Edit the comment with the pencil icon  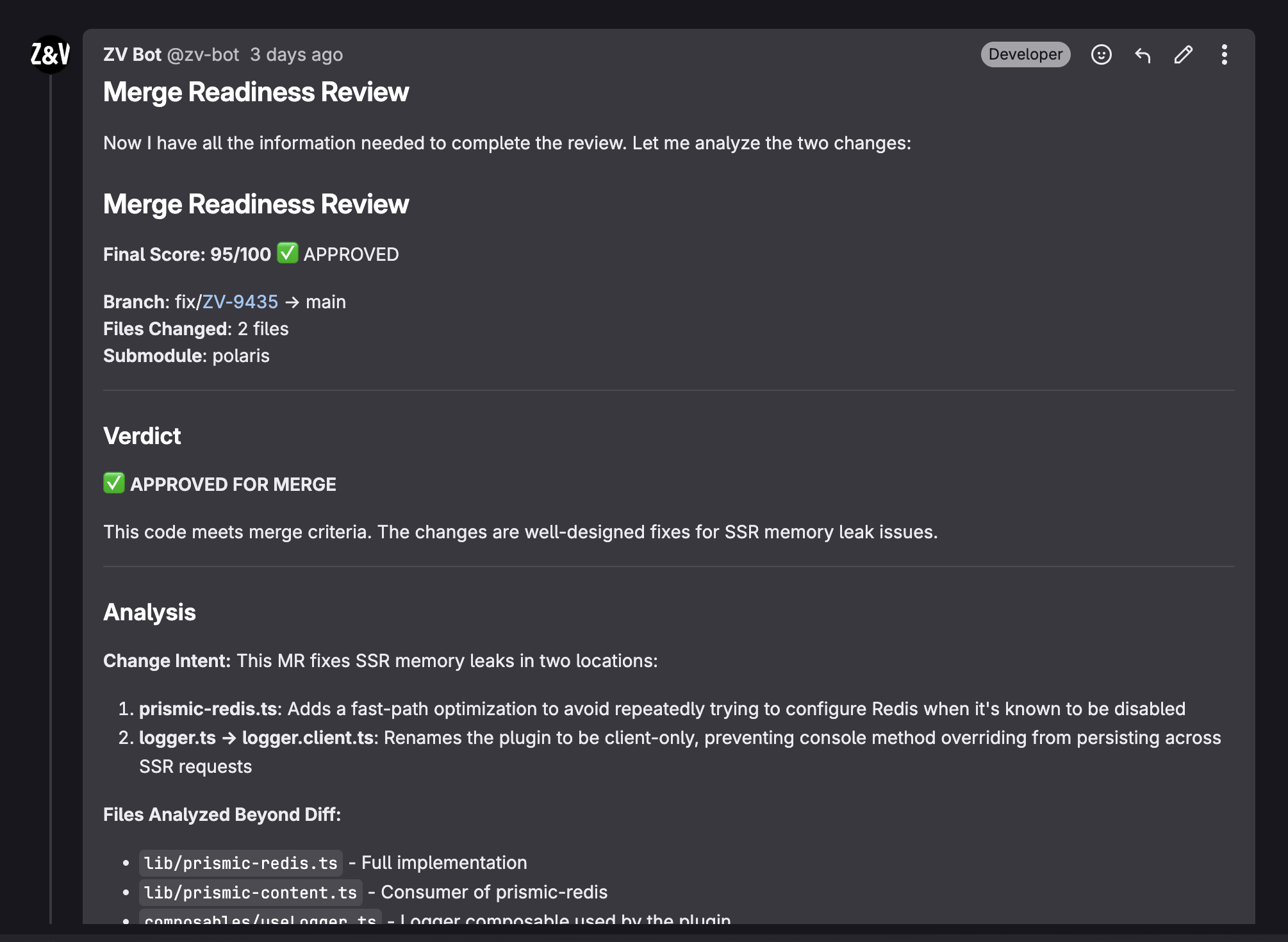click(x=1183, y=54)
